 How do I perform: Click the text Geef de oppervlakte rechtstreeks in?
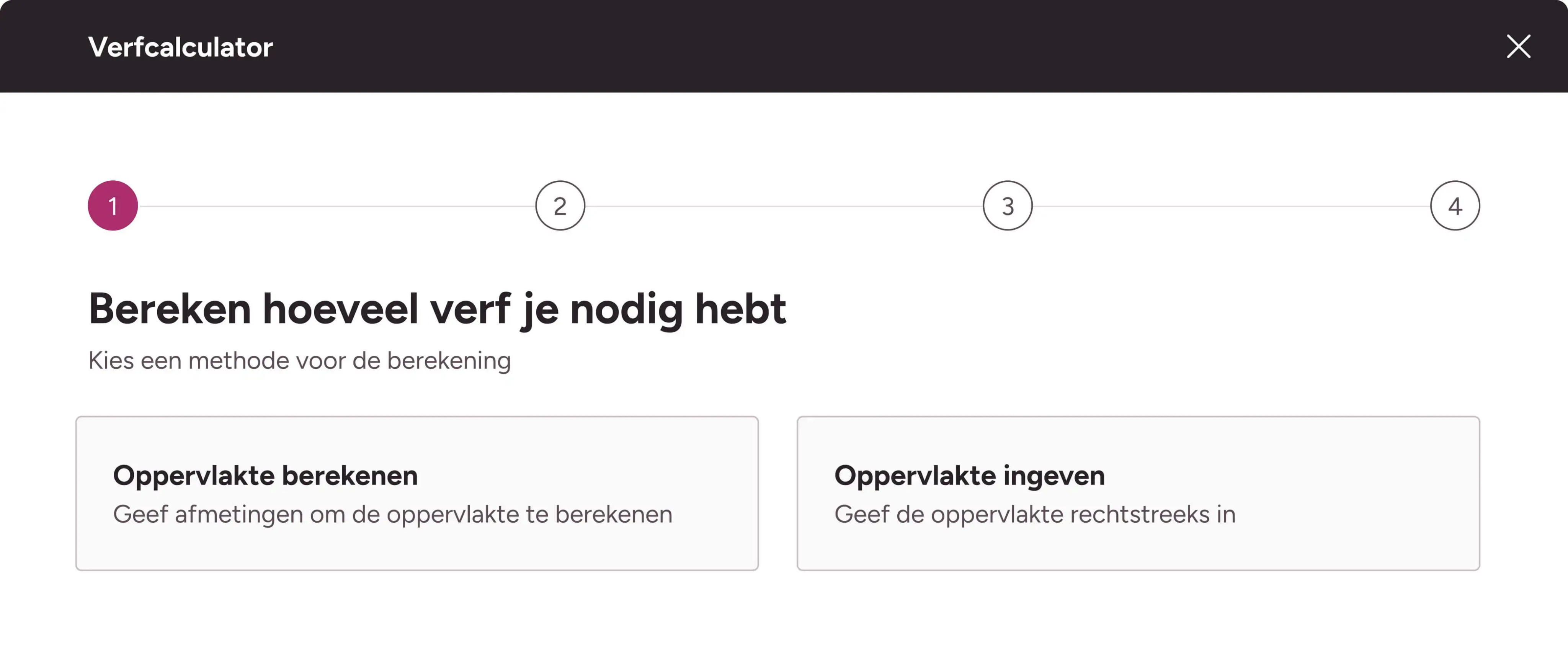point(1035,515)
